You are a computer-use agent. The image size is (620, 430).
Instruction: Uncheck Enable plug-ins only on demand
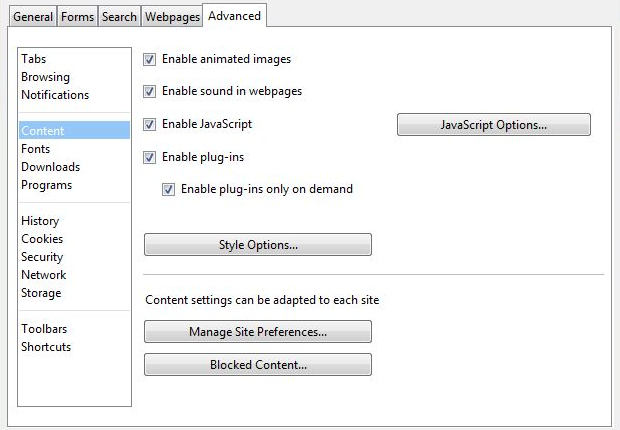click(168, 189)
